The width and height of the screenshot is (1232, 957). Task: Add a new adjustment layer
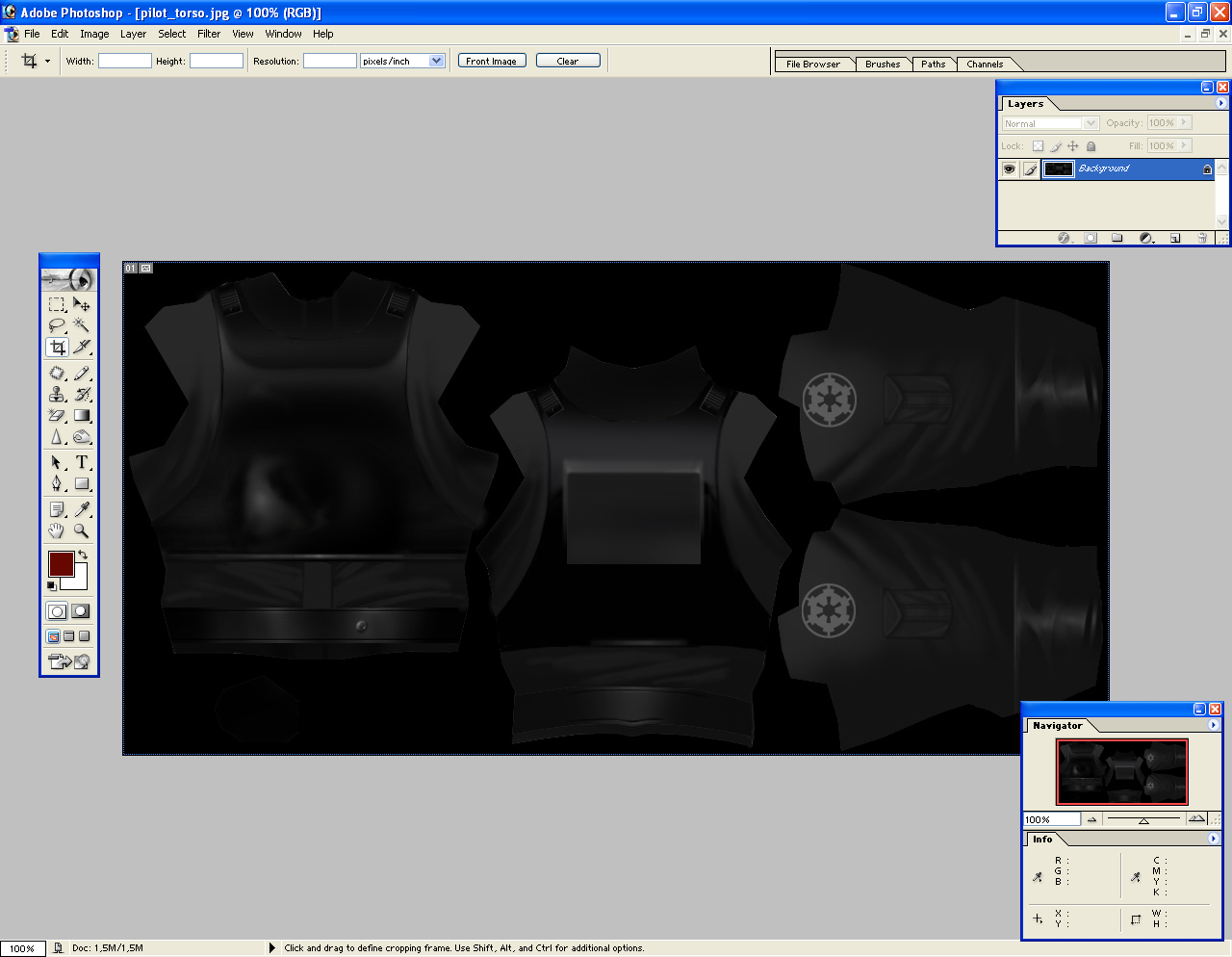pyautogui.click(x=1146, y=238)
